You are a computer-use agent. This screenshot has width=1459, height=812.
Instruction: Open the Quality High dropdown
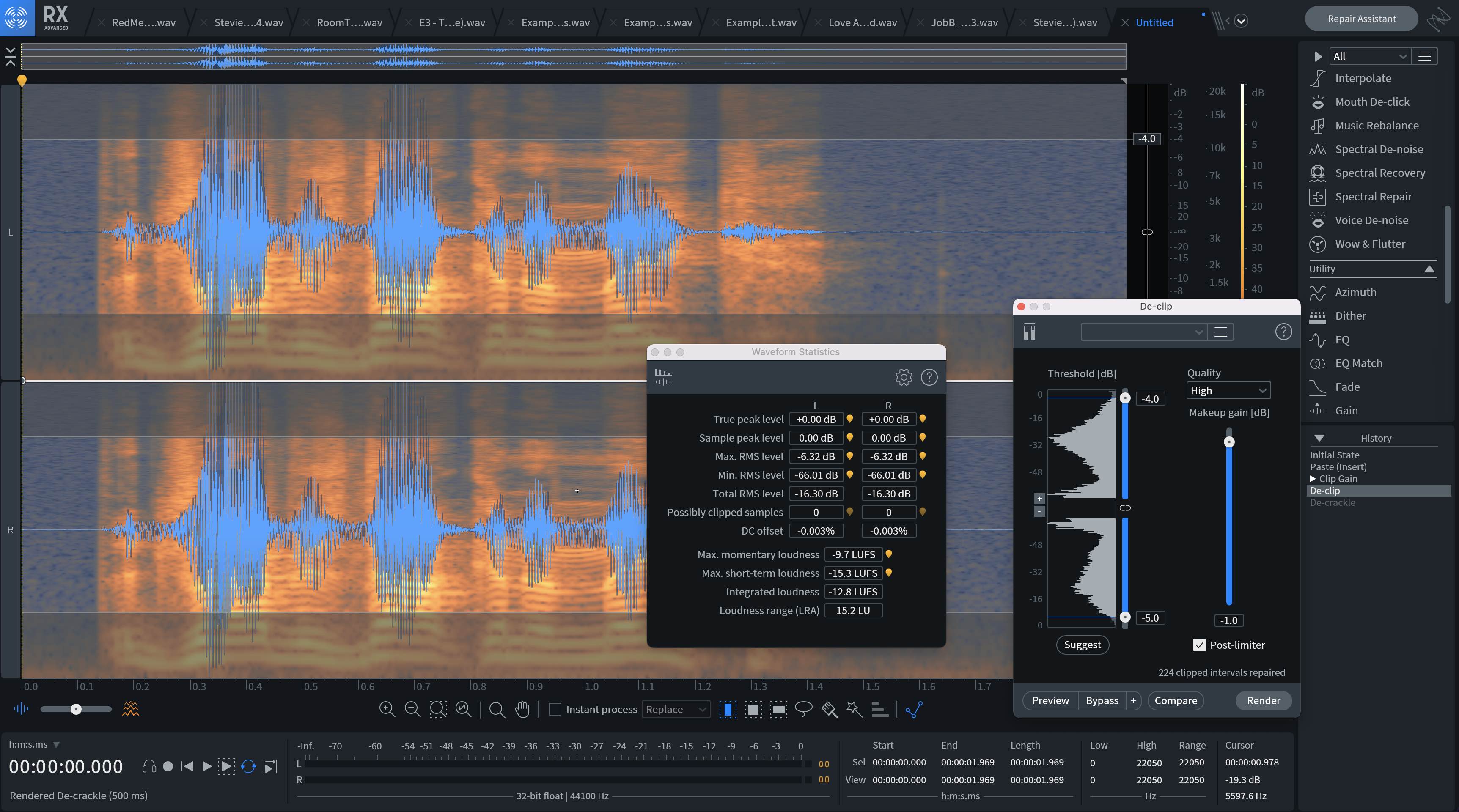[x=1228, y=390]
